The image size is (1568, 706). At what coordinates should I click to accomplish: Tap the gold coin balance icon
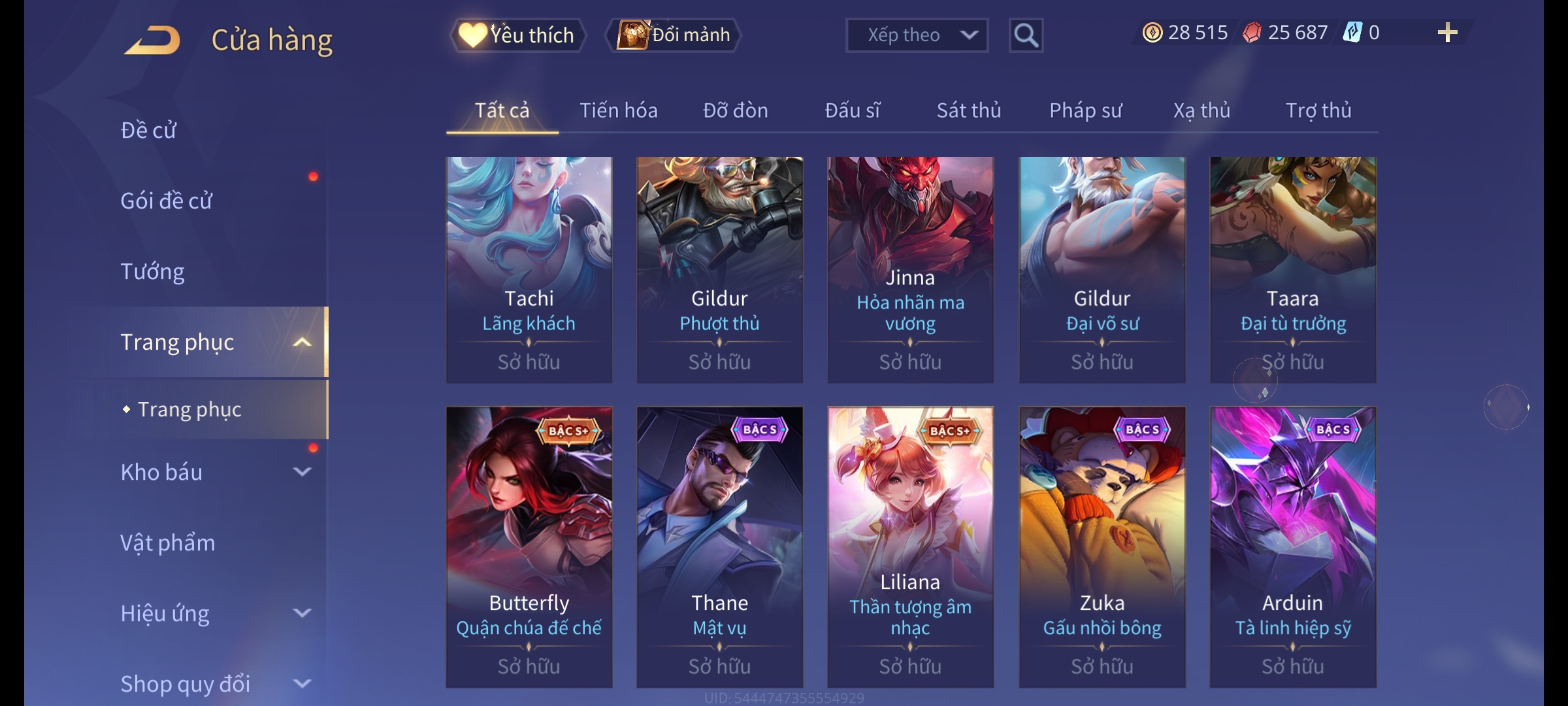pyautogui.click(x=1152, y=33)
